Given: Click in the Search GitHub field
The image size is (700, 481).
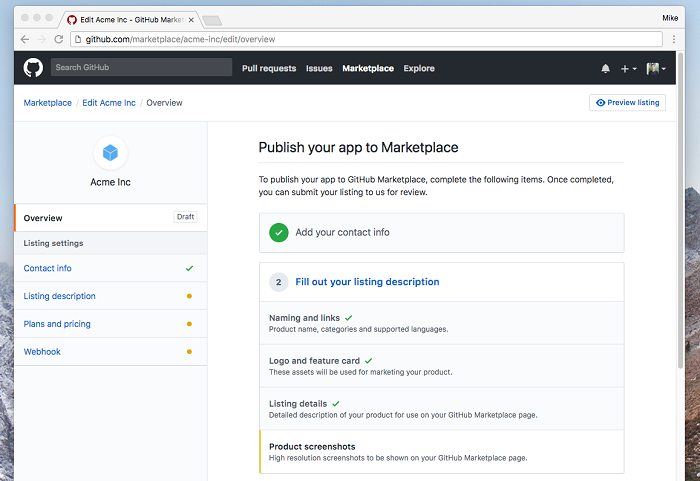Looking at the screenshot, I should (x=142, y=67).
